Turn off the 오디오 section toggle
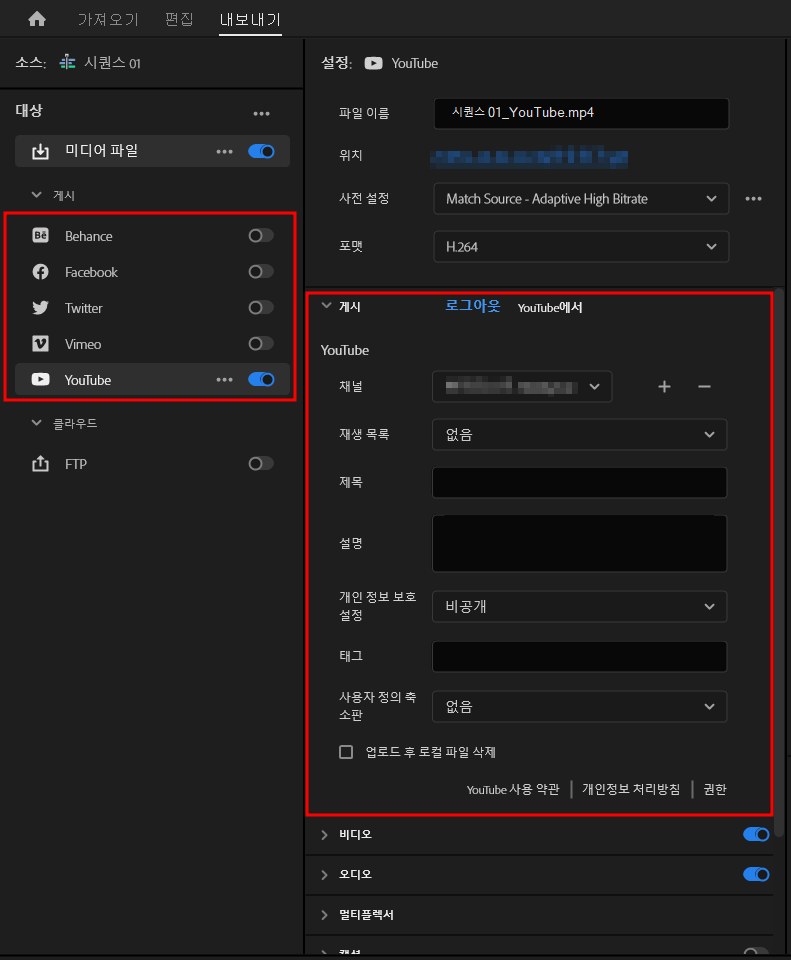The height and width of the screenshot is (960, 791). pyautogui.click(x=756, y=874)
